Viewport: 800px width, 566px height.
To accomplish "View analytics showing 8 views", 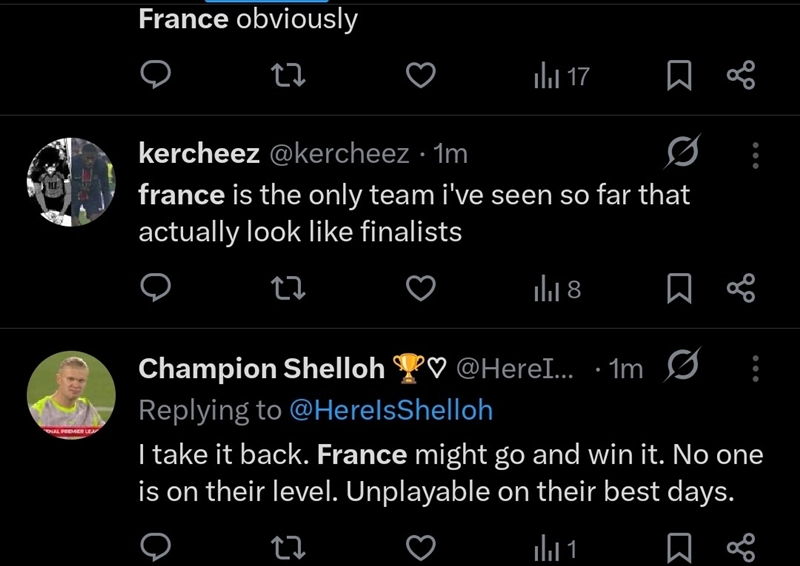I will [558, 289].
